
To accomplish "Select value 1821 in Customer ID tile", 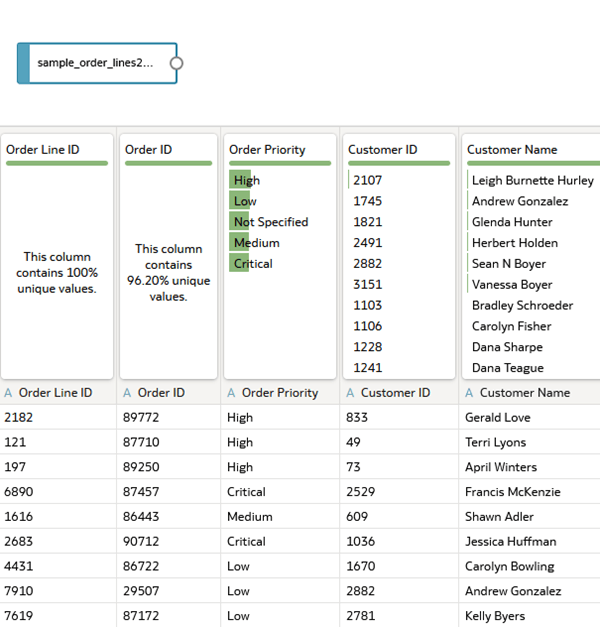I will (x=368, y=222).
